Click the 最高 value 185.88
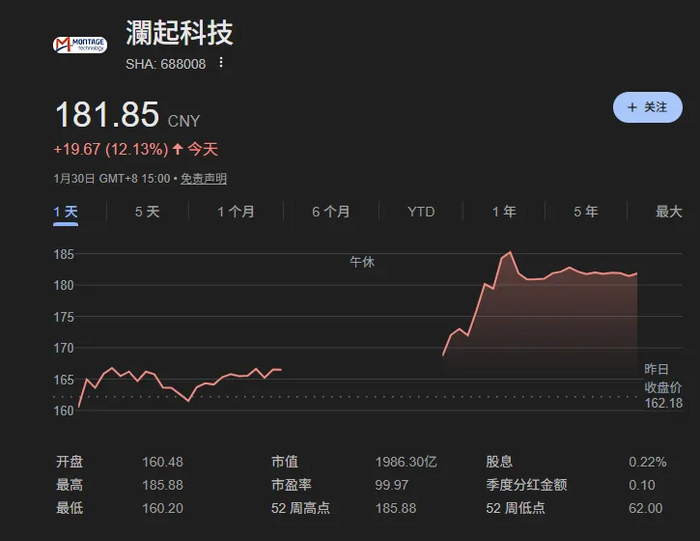This screenshot has height=541, width=700. pos(162,485)
